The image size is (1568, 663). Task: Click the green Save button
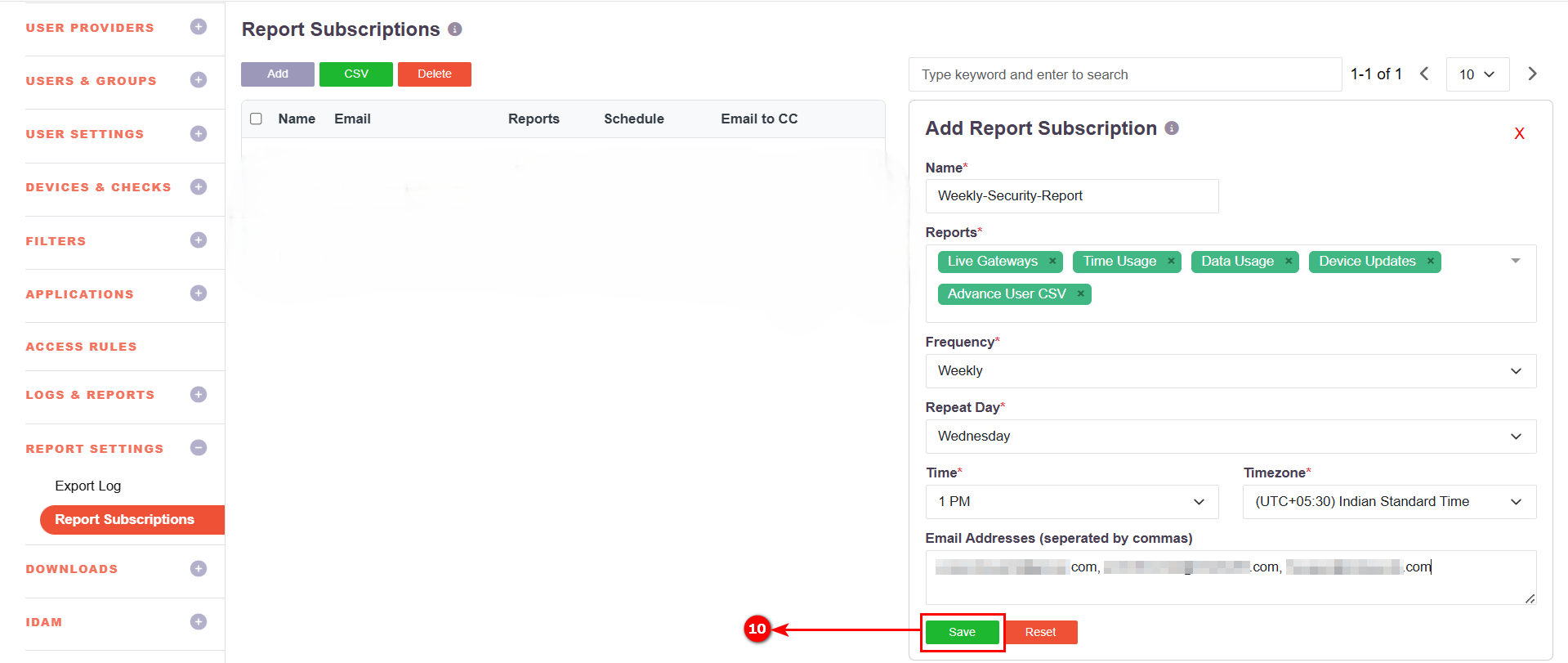[x=962, y=632]
